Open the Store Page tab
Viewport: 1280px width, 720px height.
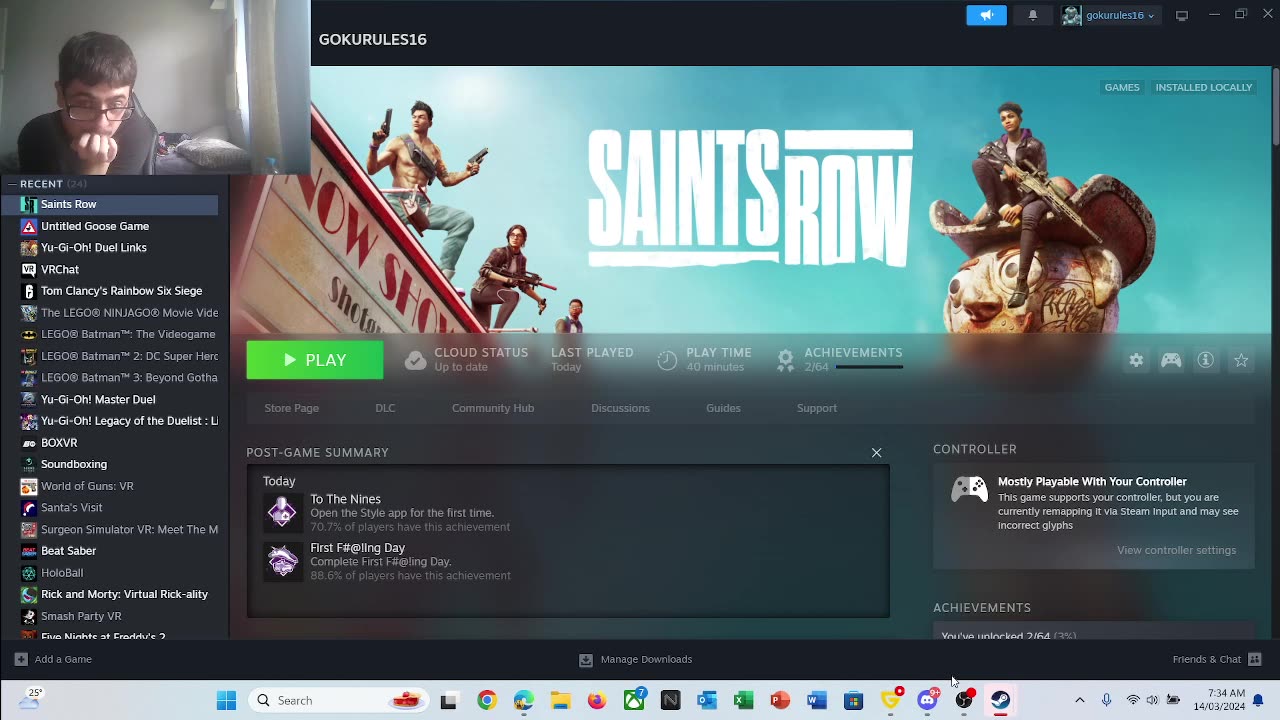pyautogui.click(x=291, y=408)
